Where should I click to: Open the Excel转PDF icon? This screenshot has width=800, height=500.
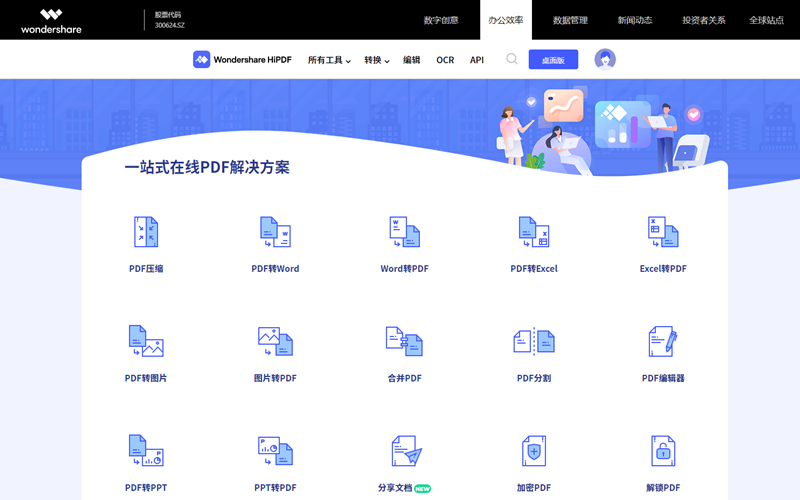click(x=663, y=232)
